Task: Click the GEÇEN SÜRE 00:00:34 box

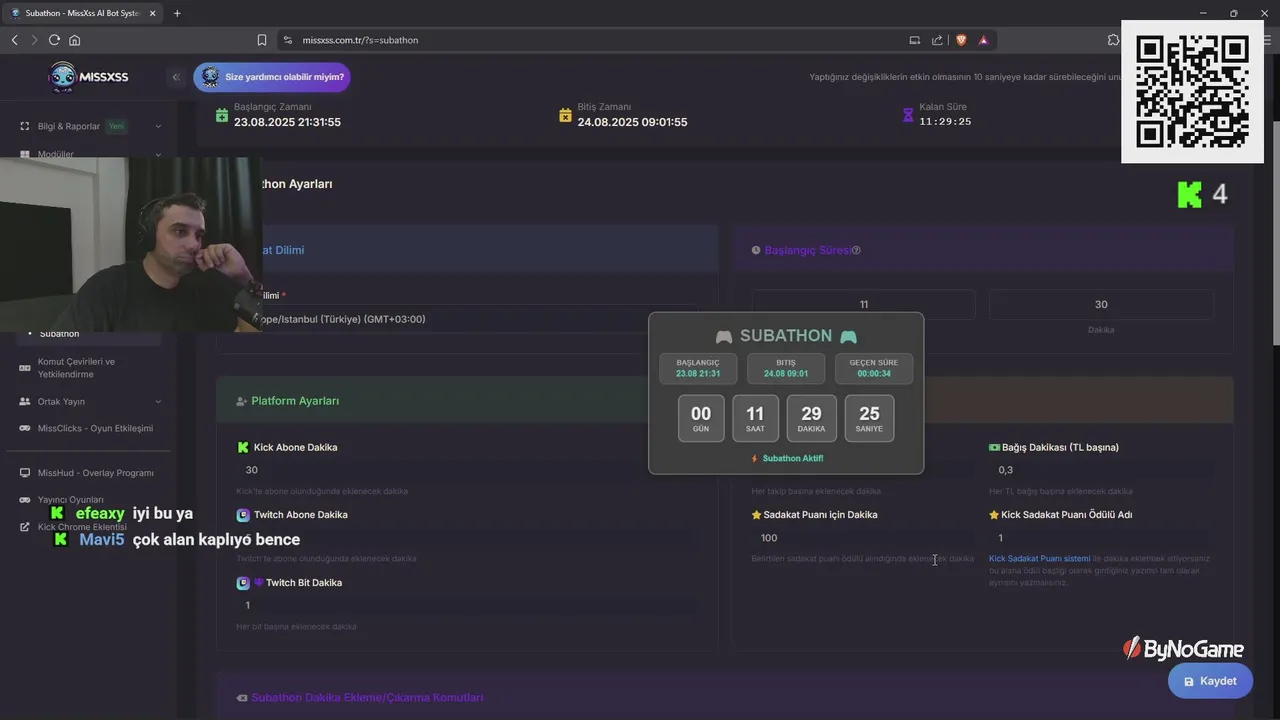Action: point(874,368)
